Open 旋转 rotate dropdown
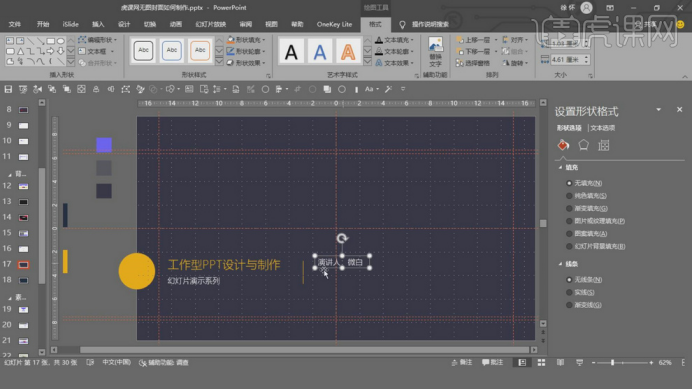The height and width of the screenshot is (390, 692). pos(515,63)
